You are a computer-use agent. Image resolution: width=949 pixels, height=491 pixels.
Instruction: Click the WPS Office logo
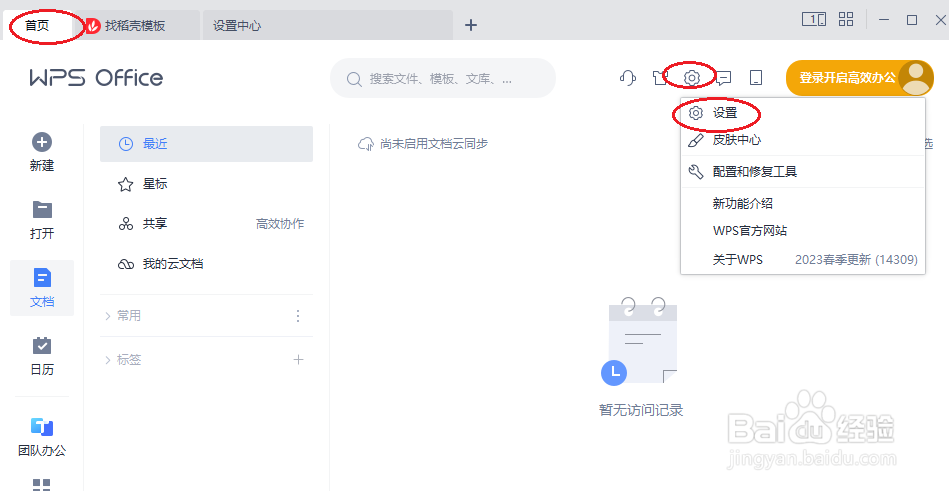click(x=96, y=78)
